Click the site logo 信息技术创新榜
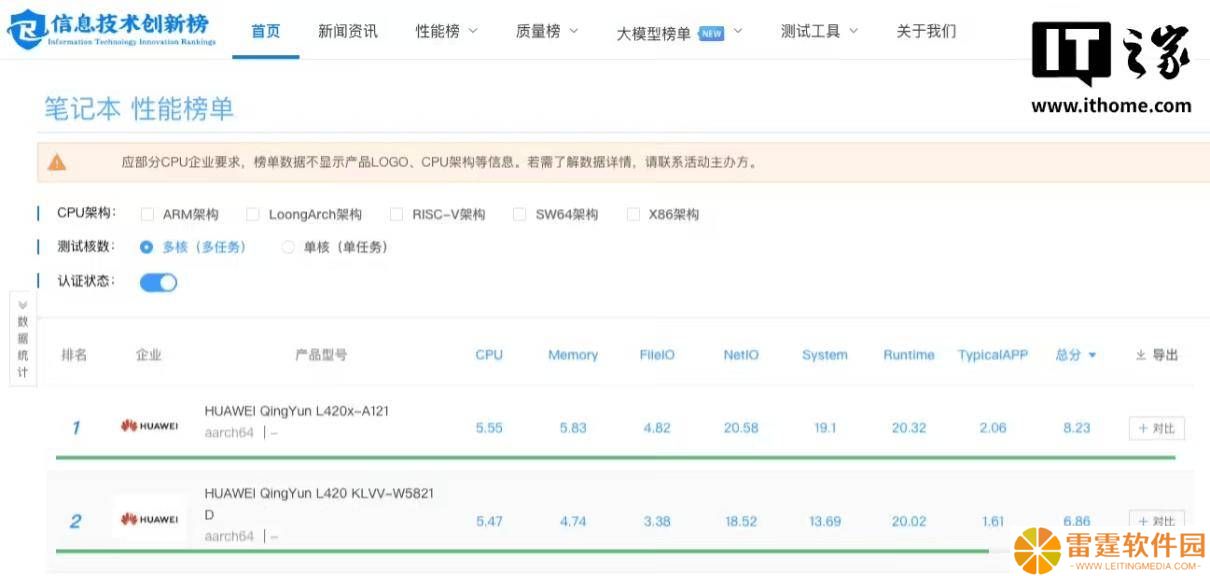The width and height of the screenshot is (1210, 576). [x=112, y=30]
